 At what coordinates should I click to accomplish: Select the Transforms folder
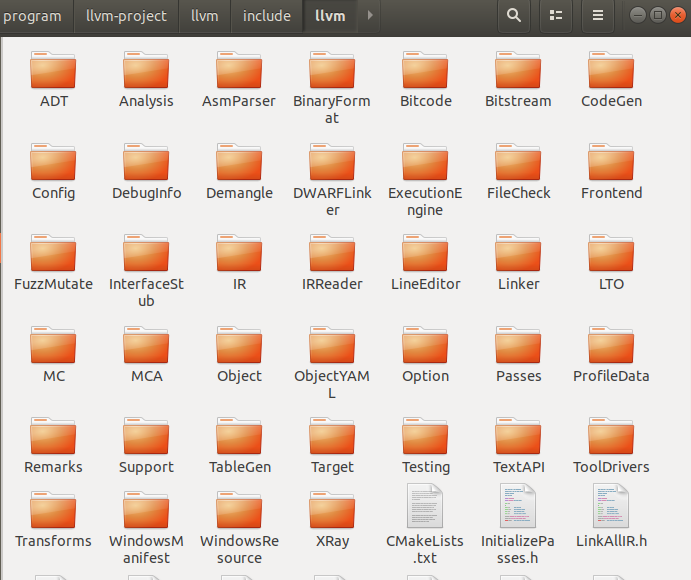click(x=53, y=520)
